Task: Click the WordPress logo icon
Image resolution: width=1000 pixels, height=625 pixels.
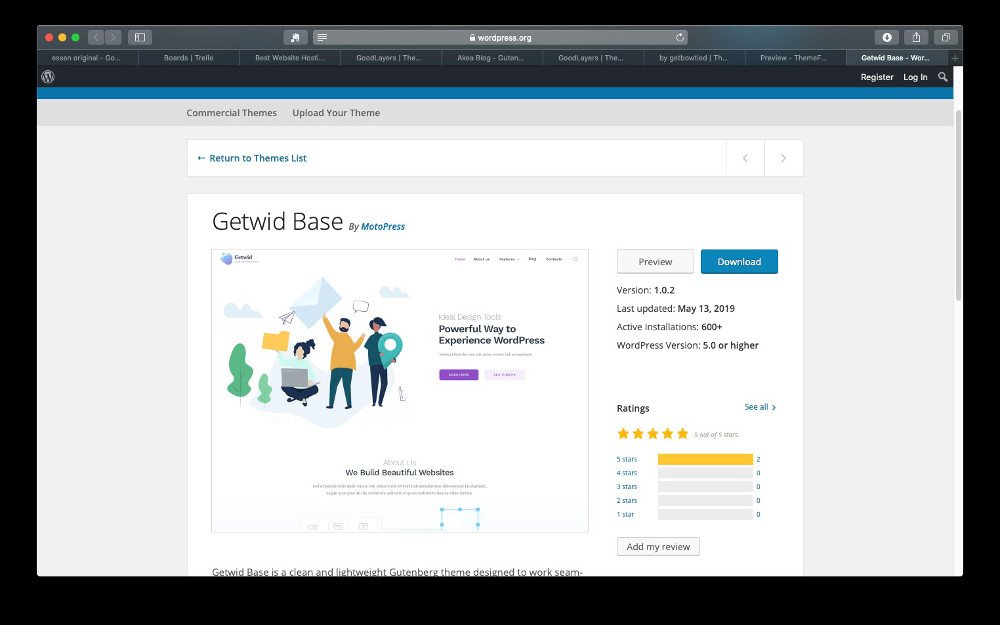Action: click(48, 77)
